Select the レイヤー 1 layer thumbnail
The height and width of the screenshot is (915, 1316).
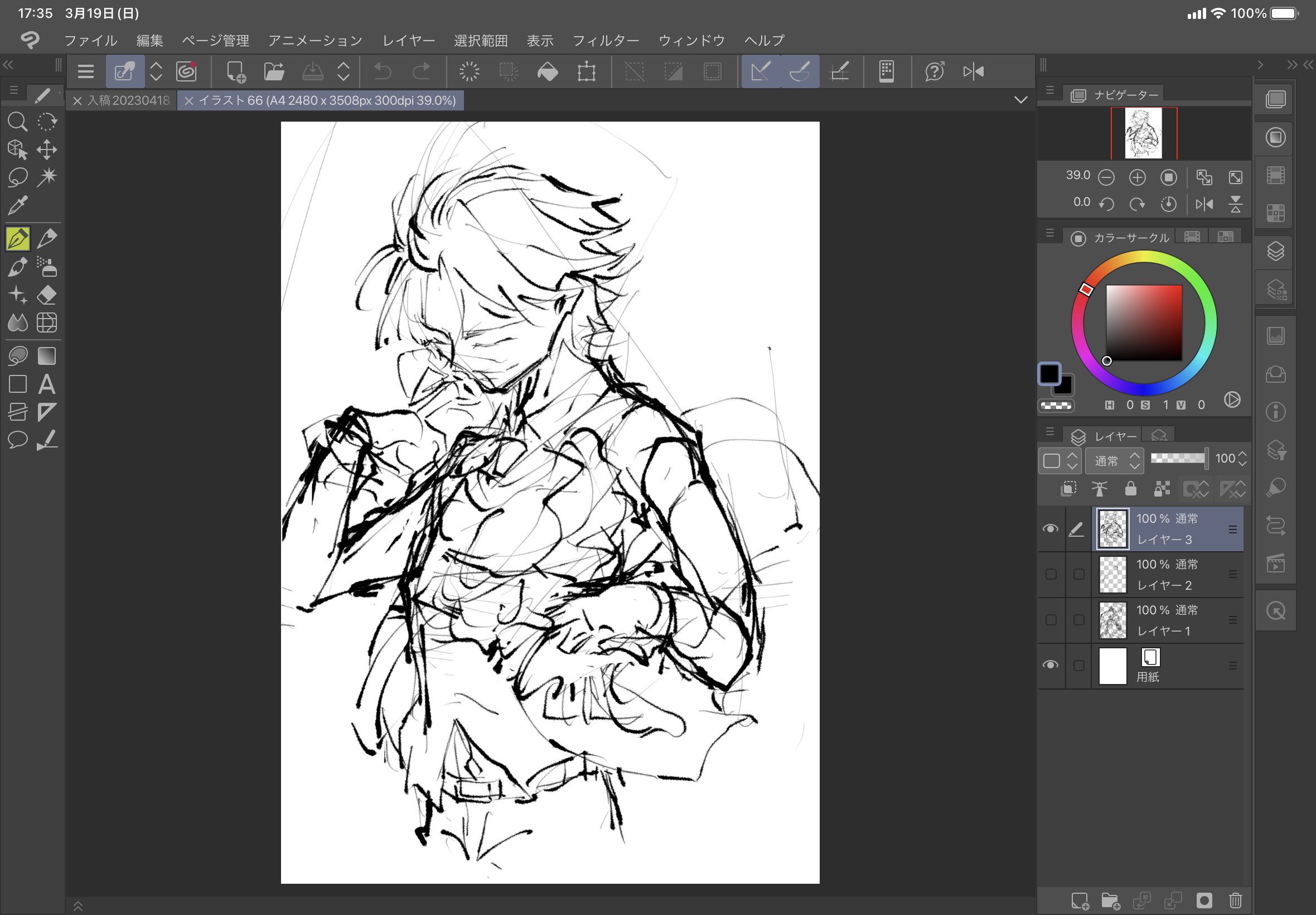pyautogui.click(x=1112, y=620)
